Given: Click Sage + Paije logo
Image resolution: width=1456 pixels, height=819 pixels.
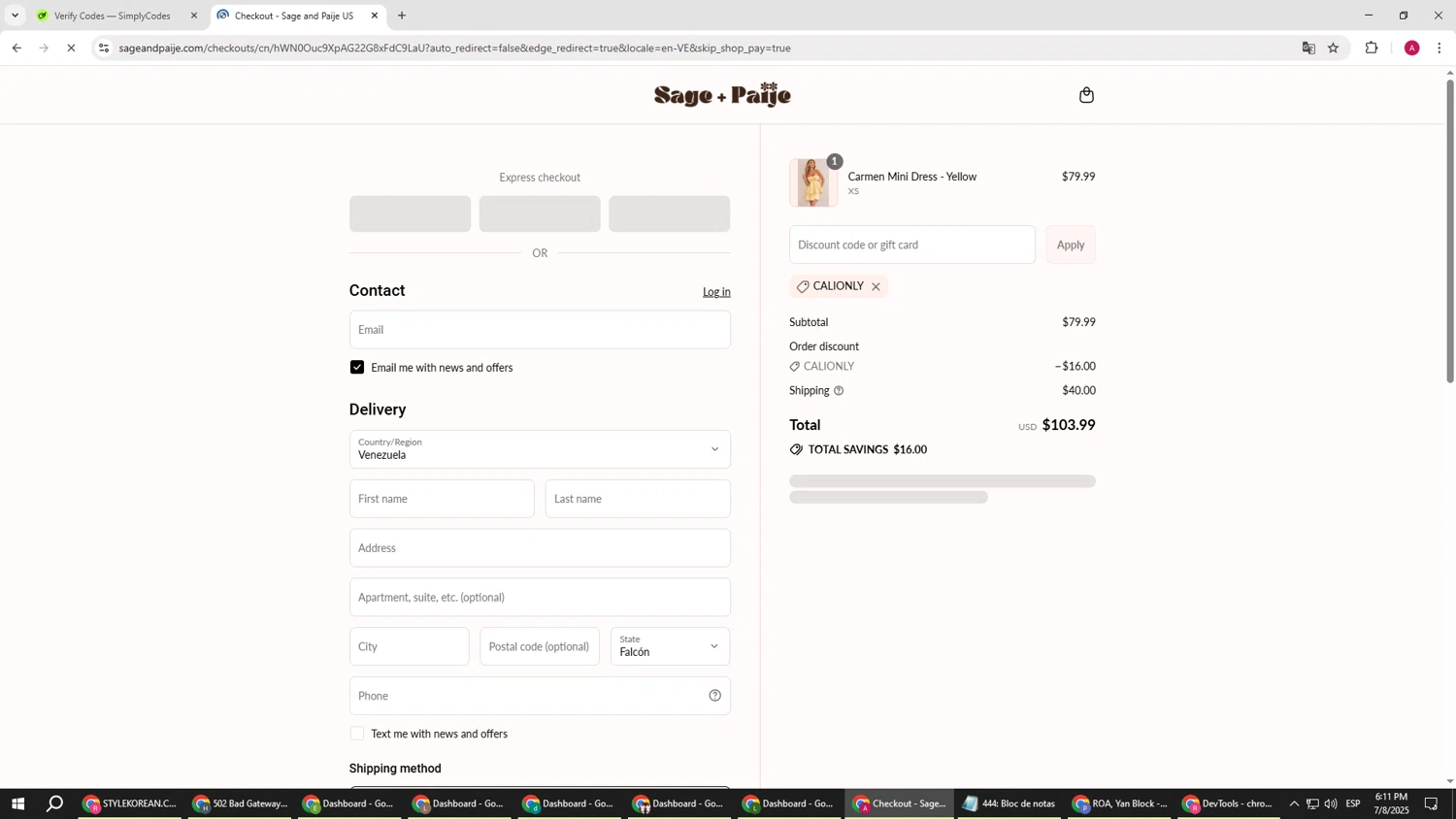Looking at the screenshot, I should (x=723, y=95).
